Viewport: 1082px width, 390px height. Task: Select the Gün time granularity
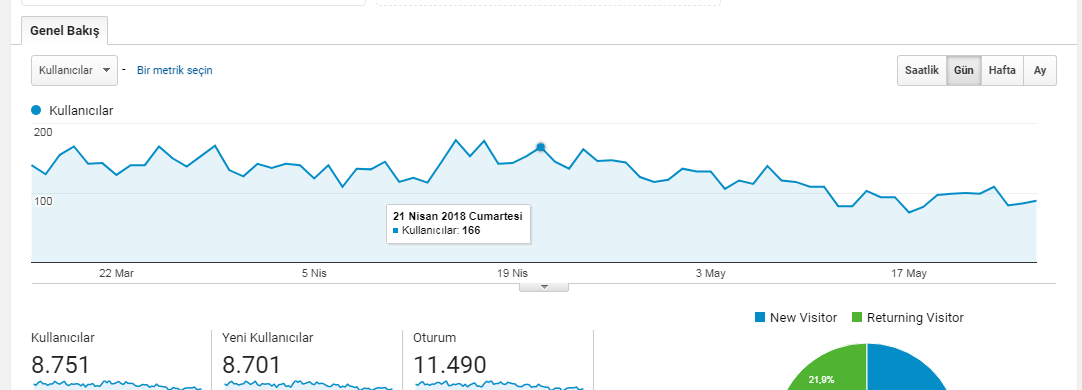coord(963,70)
